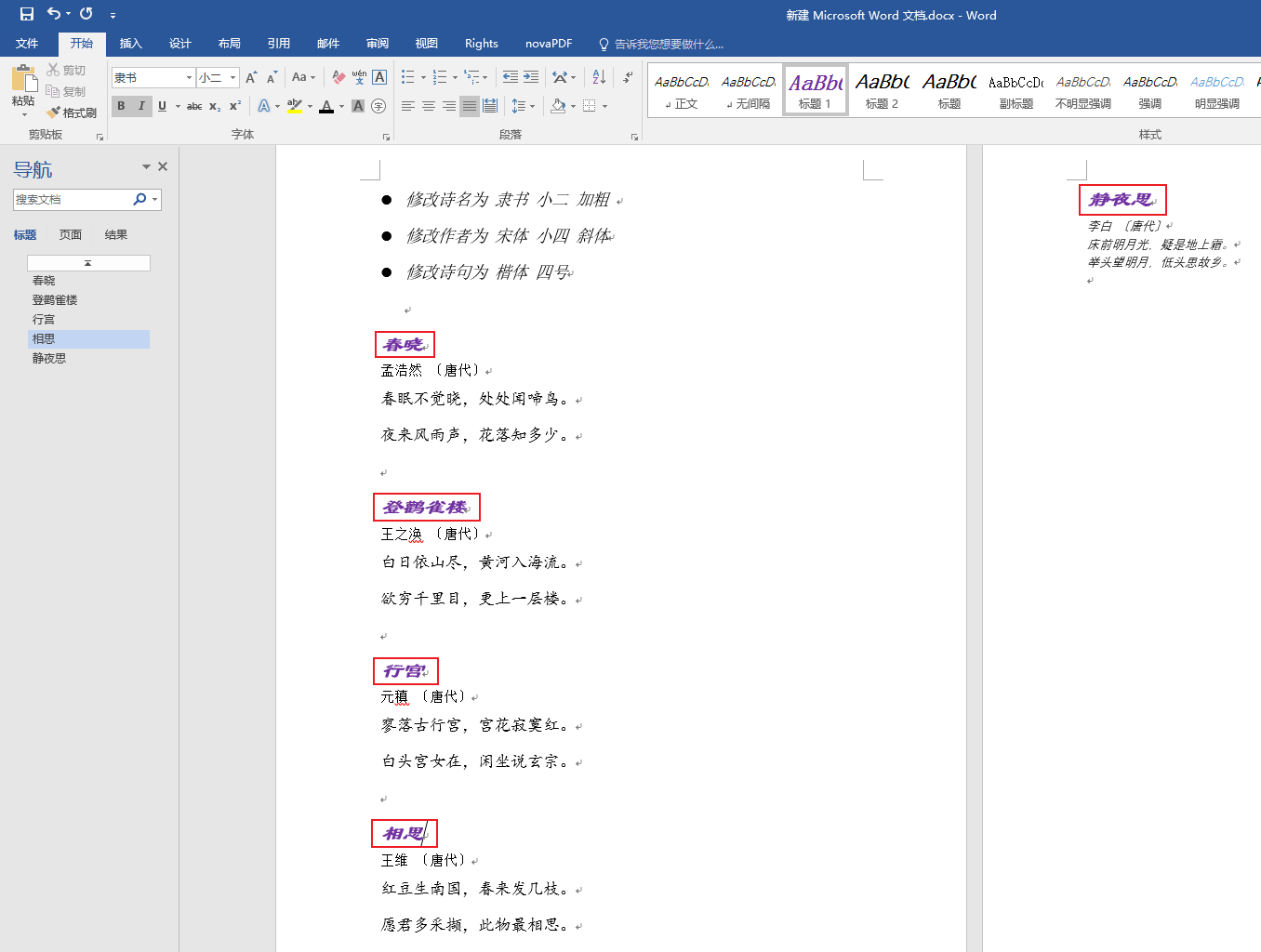Apply the 不明显强调 style
Image resolution: width=1261 pixels, height=952 pixels.
point(1082,90)
